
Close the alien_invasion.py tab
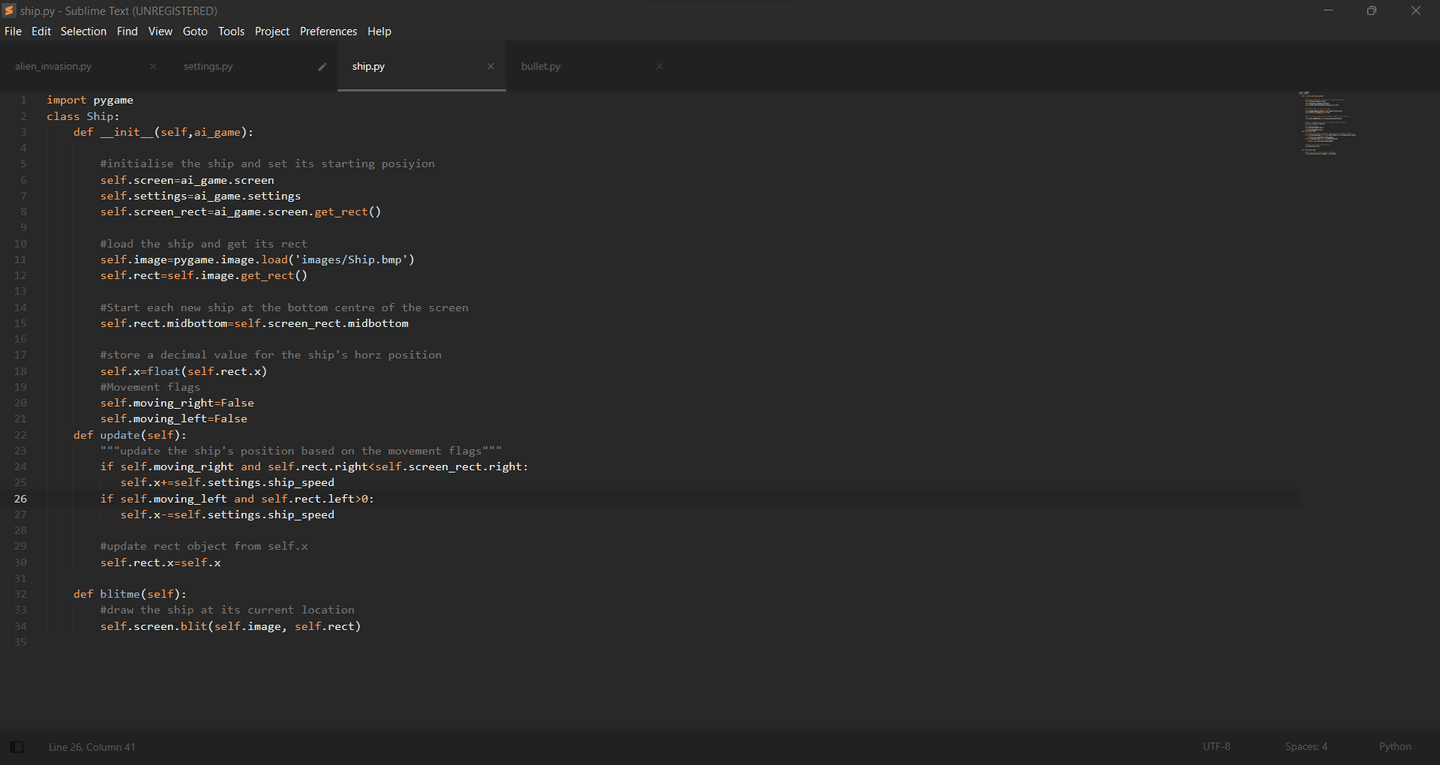[153, 67]
